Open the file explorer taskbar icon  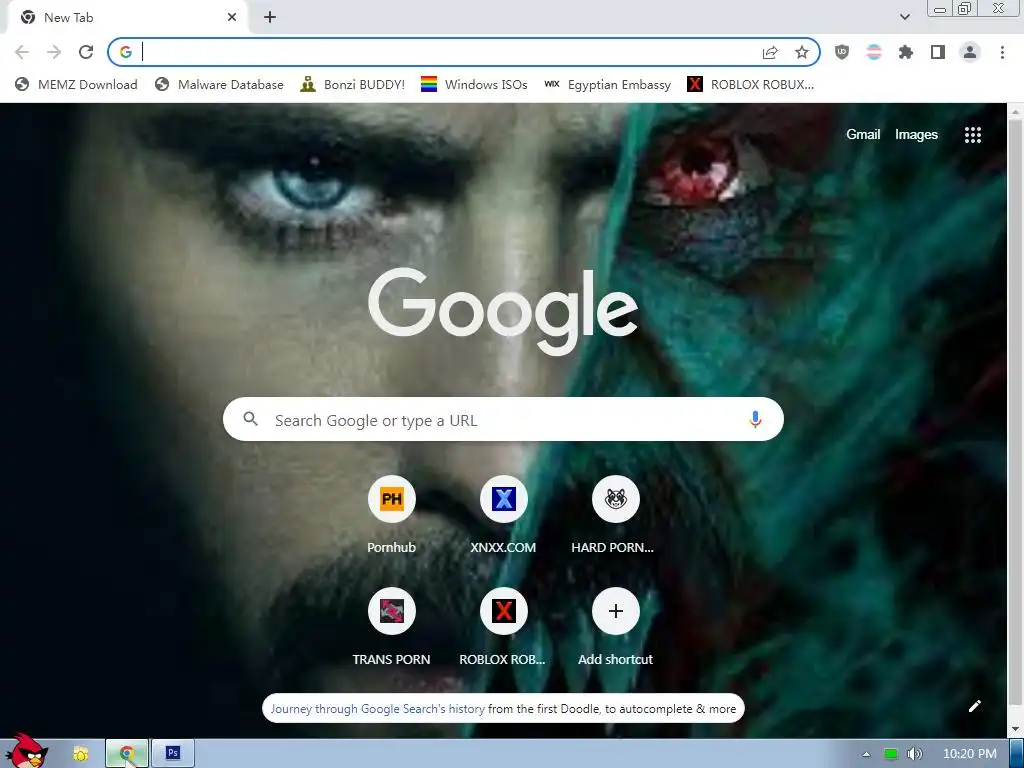[80, 754]
